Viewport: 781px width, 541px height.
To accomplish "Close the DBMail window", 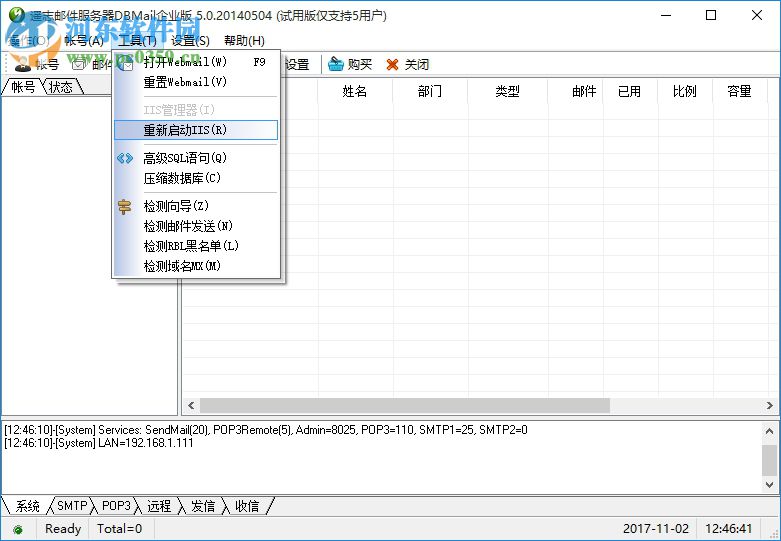I will coord(757,15).
